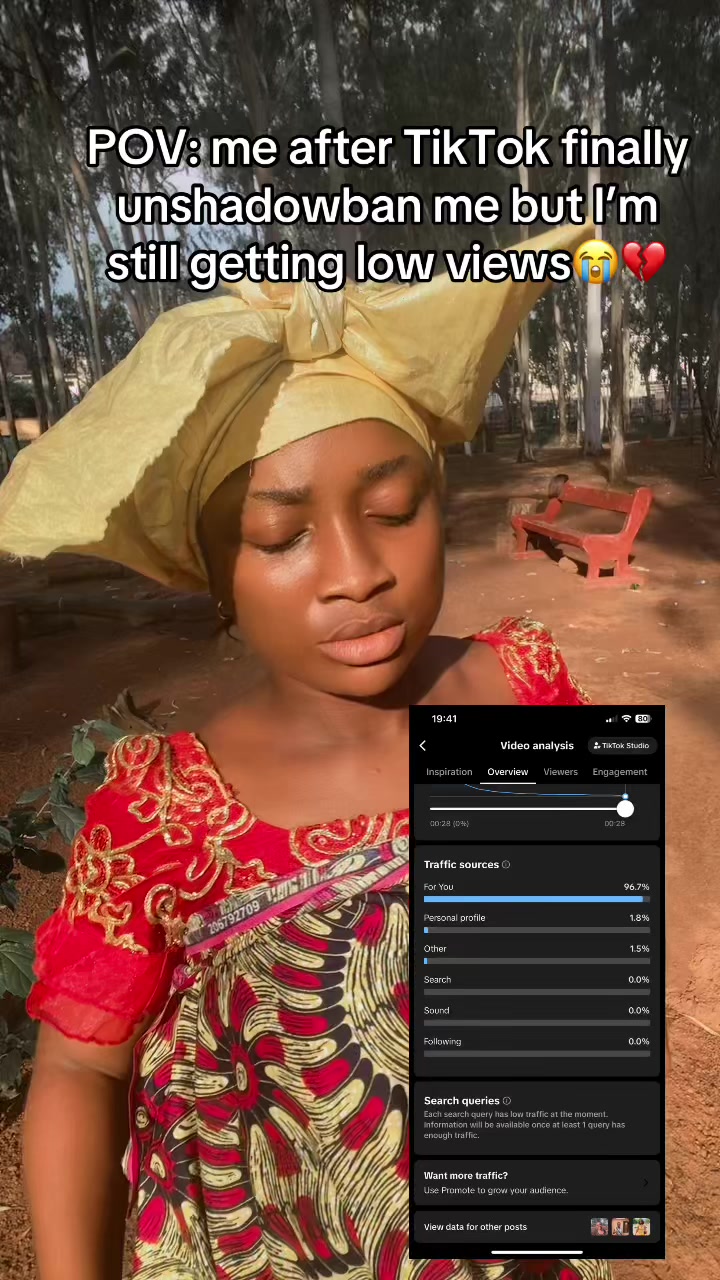Tap the 'Search queries' heading

[461, 1101]
